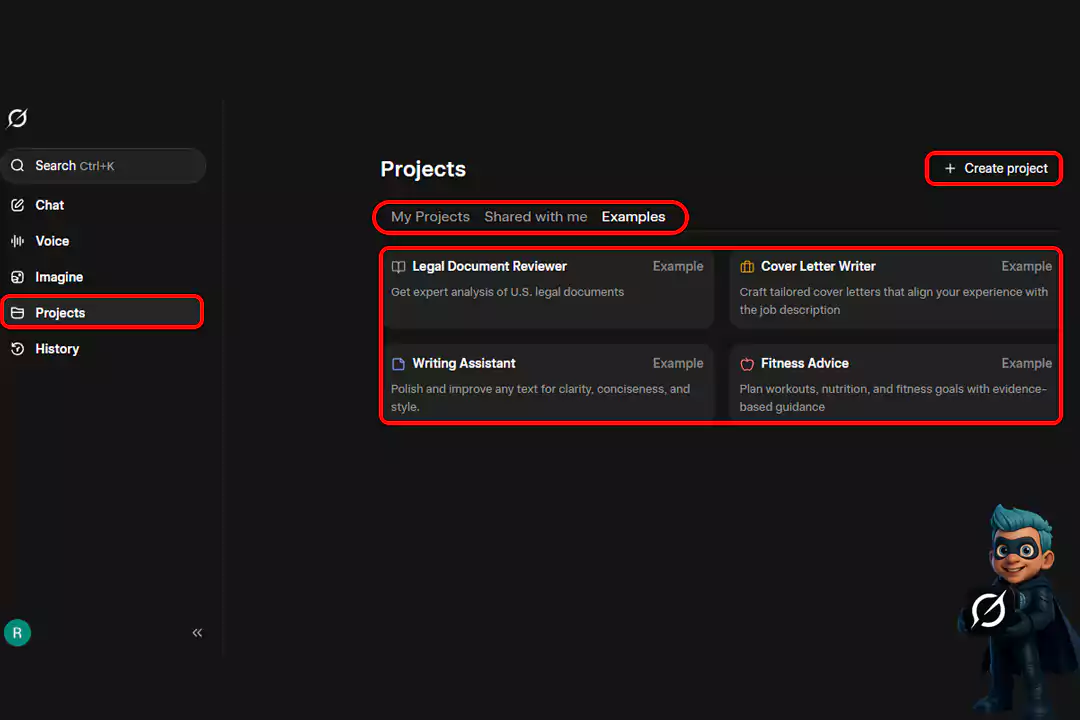Open the Cover Letter Writer example
1080x720 pixels.
click(x=894, y=288)
